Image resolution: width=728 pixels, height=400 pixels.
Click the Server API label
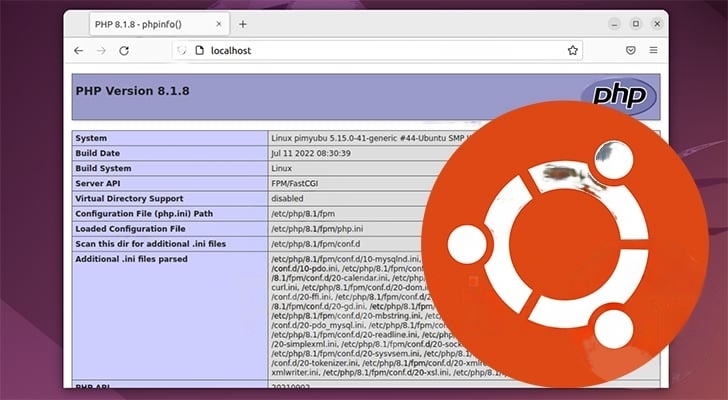click(98, 183)
